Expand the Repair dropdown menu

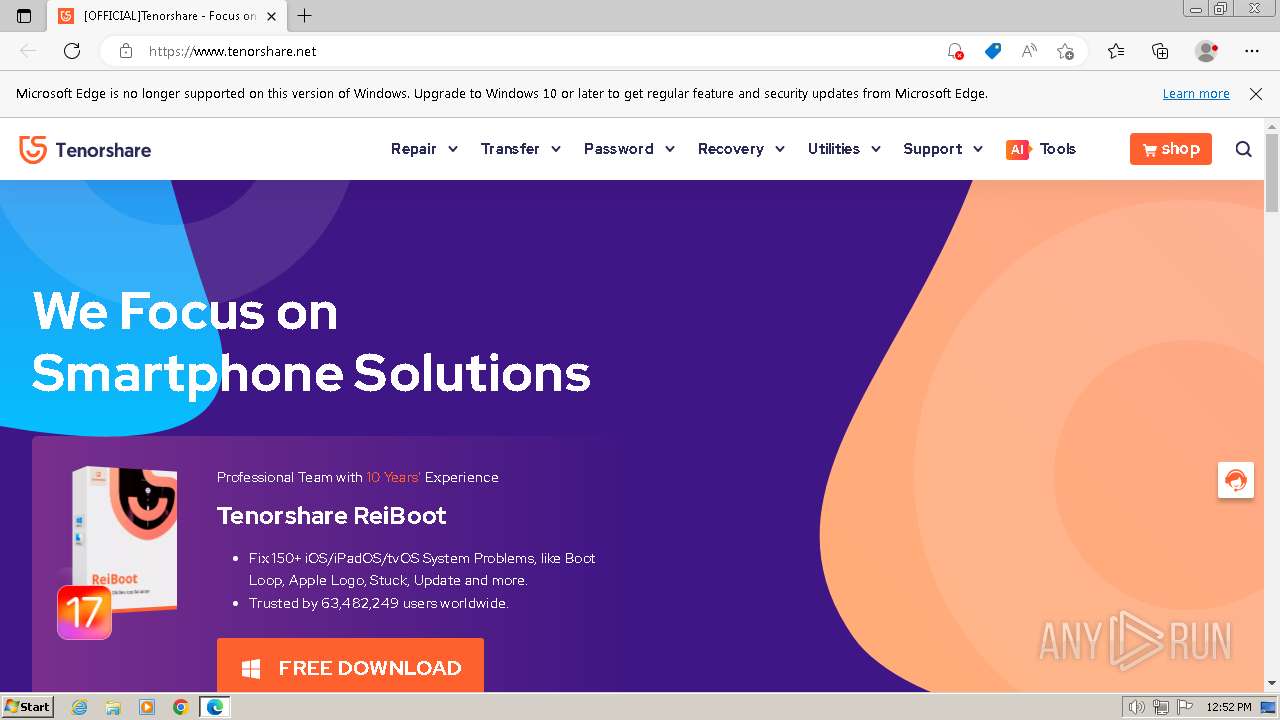[x=424, y=149]
